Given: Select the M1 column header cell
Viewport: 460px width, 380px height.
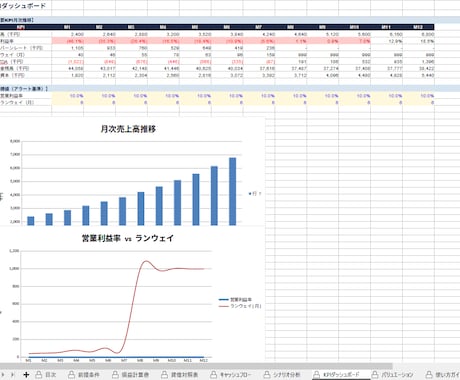Looking at the screenshot, I should [68, 27].
